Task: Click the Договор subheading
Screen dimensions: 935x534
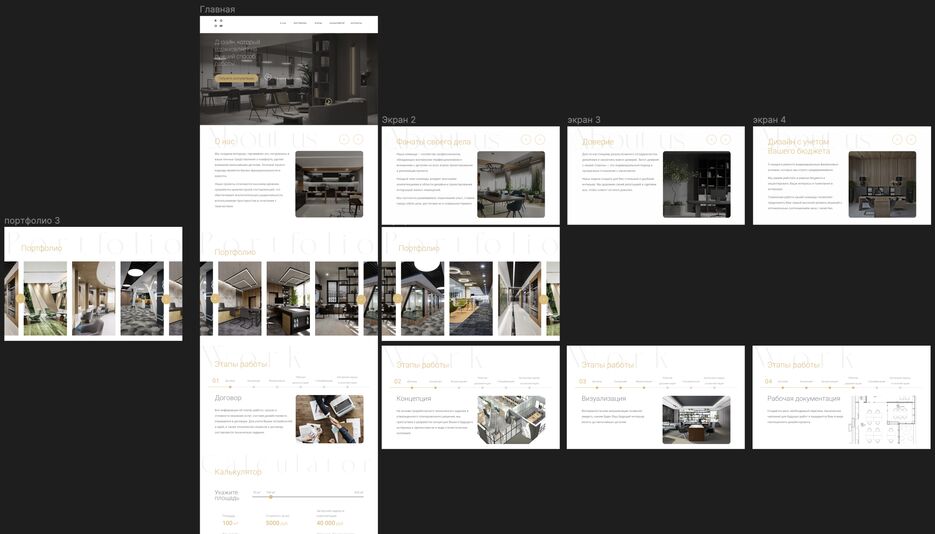Action: [x=228, y=398]
